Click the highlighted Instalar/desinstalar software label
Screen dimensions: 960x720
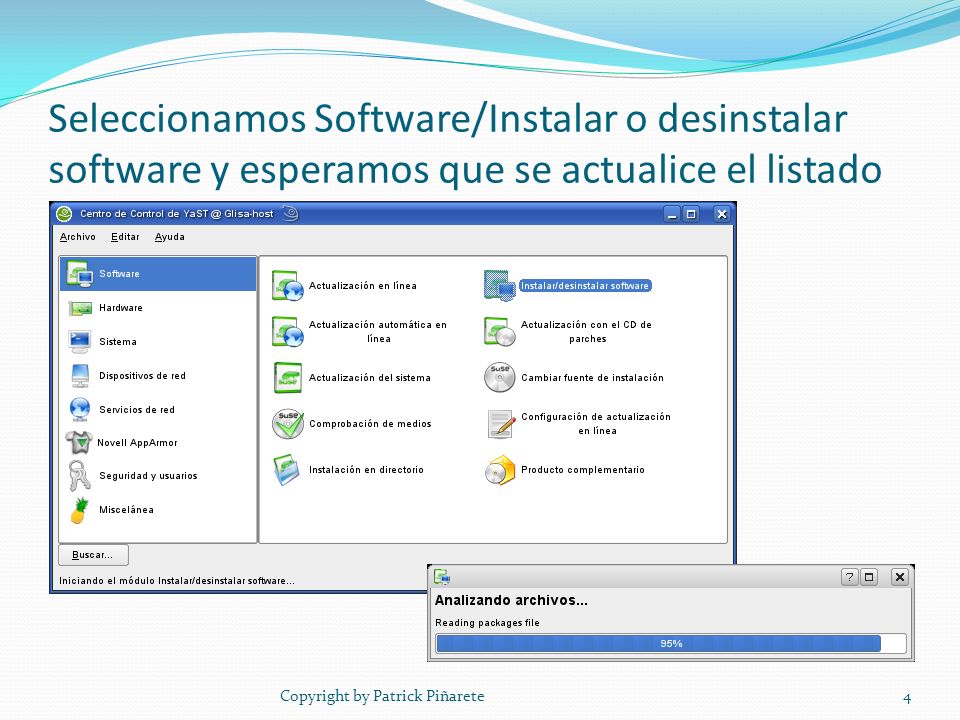click(x=585, y=286)
